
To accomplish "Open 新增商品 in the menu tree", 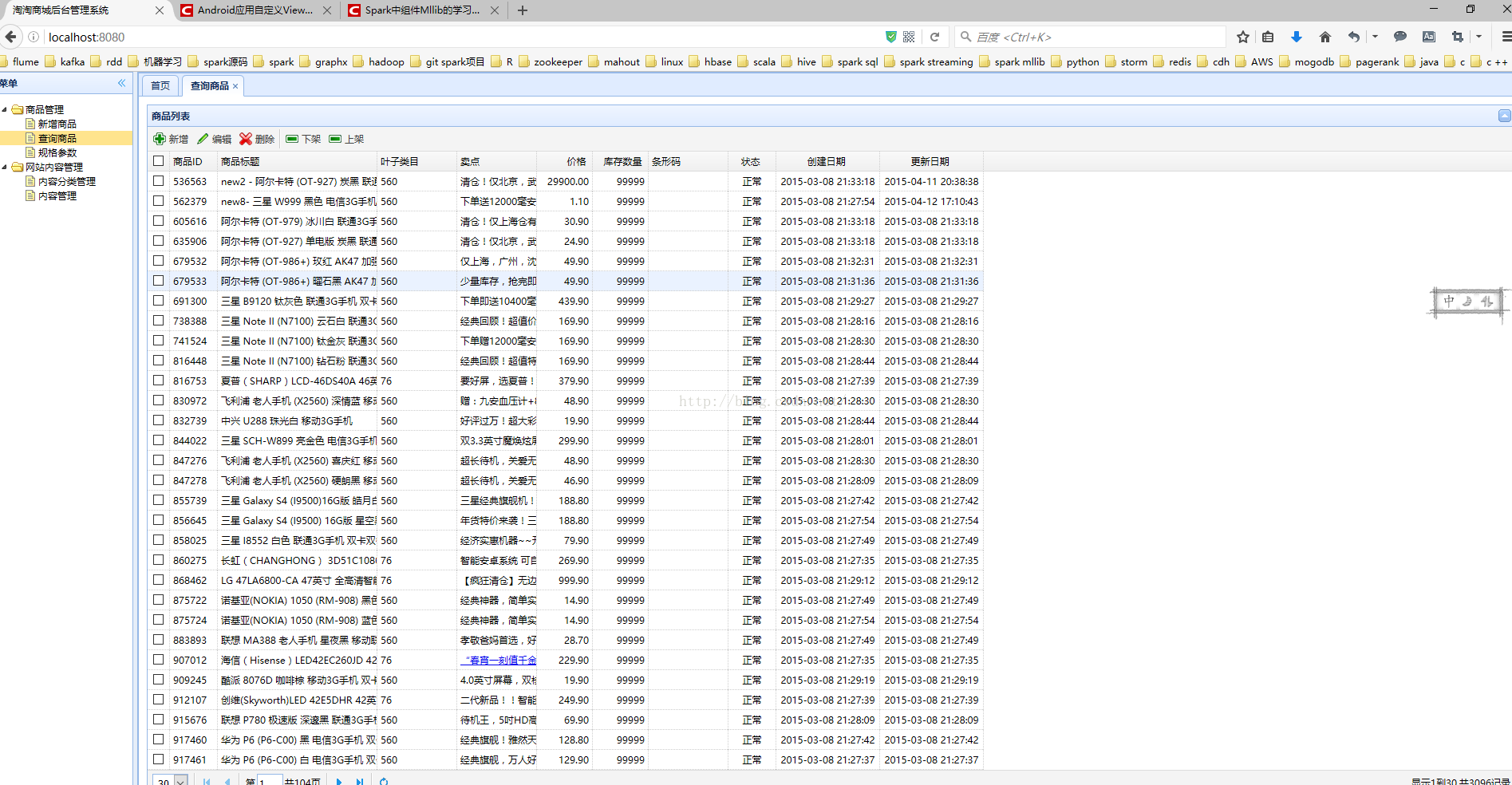I will point(57,124).
